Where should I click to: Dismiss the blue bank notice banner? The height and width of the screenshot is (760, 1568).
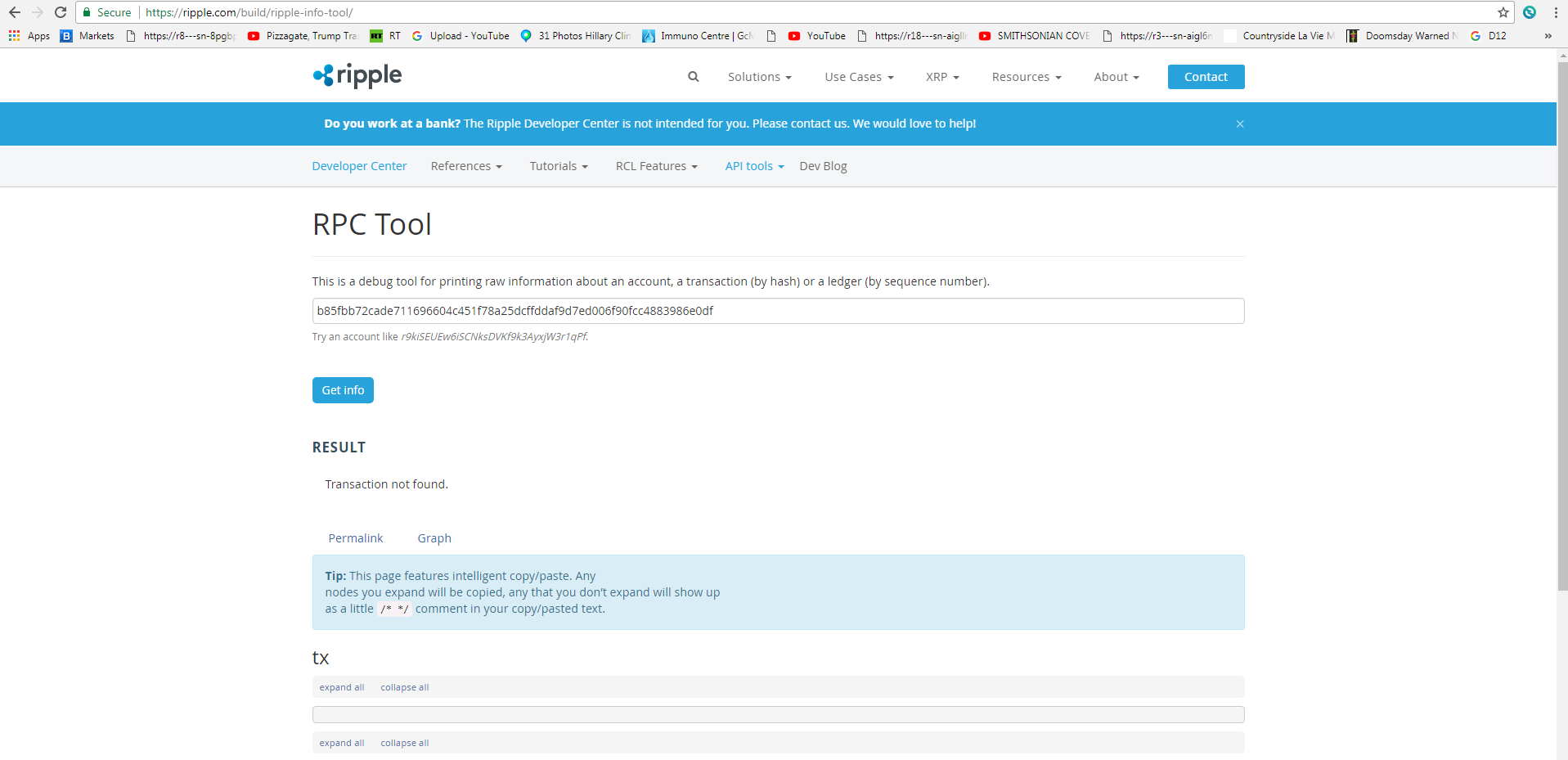1240,124
